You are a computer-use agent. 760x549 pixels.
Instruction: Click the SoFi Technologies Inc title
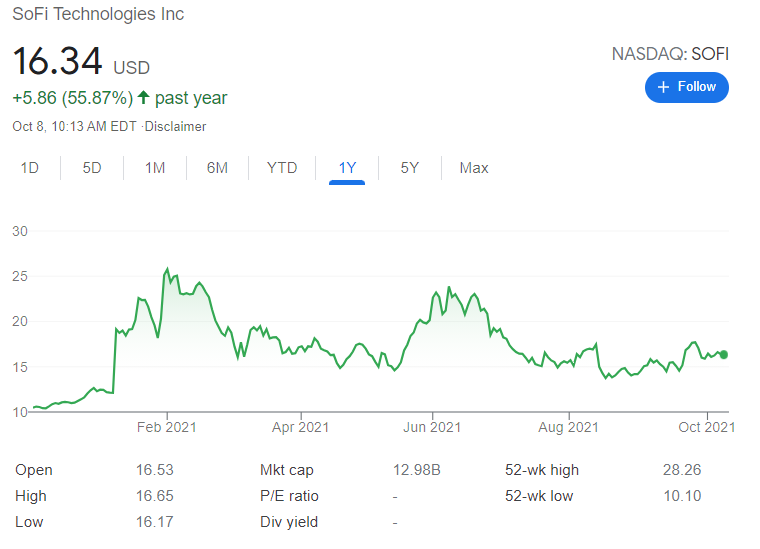pos(98,14)
